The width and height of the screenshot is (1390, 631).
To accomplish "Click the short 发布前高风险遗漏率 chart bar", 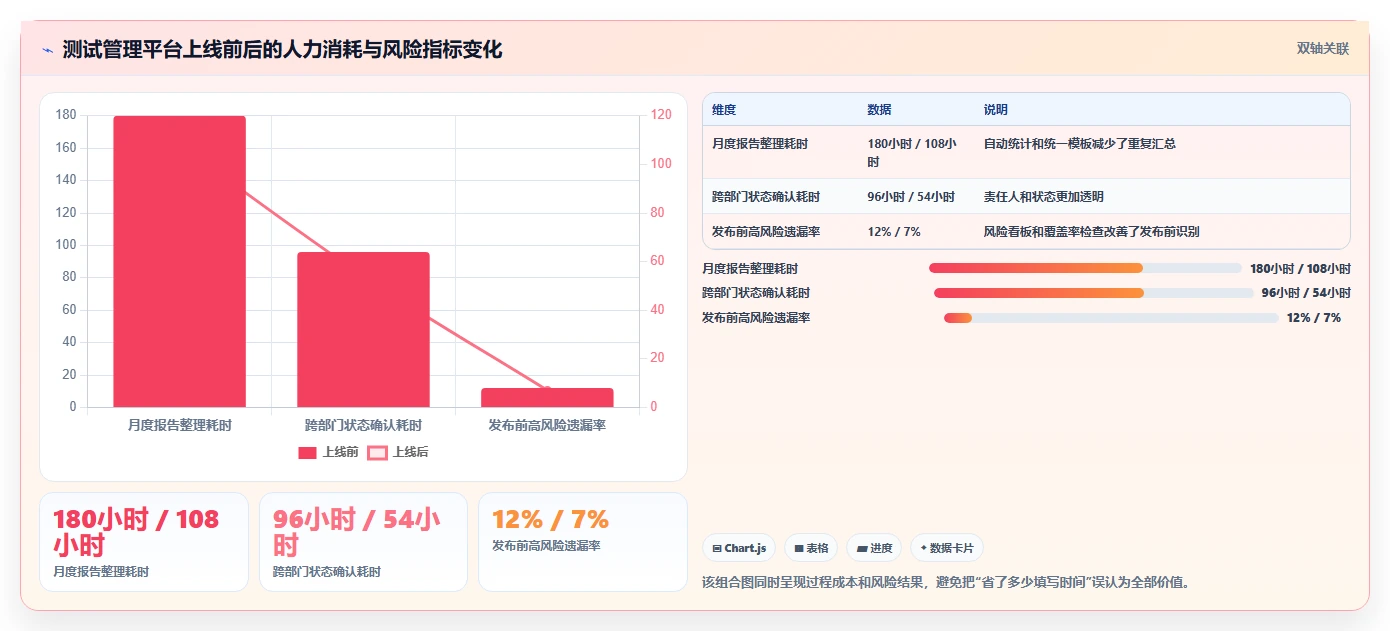I will 547,397.
